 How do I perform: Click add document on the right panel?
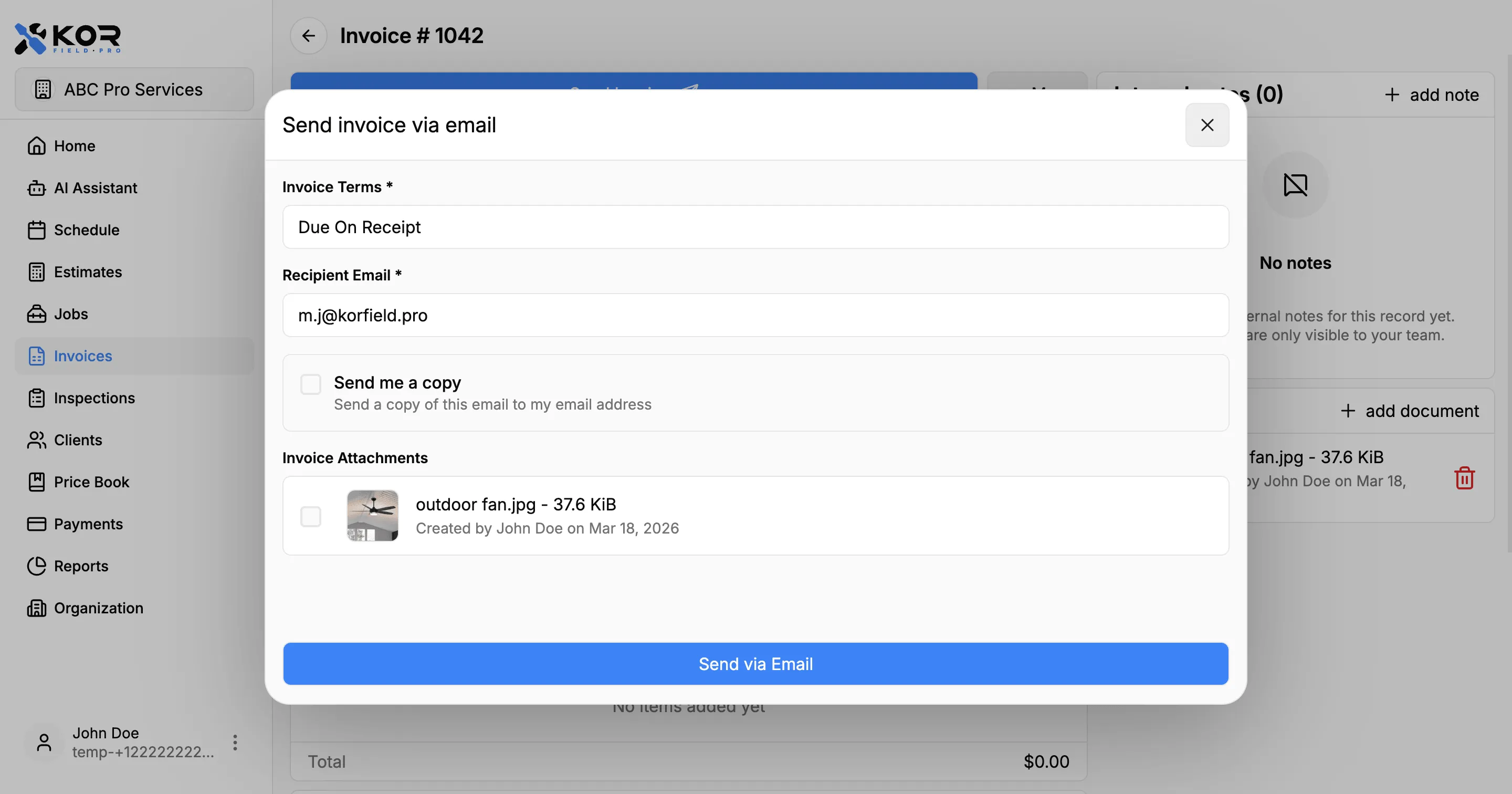pos(1410,410)
